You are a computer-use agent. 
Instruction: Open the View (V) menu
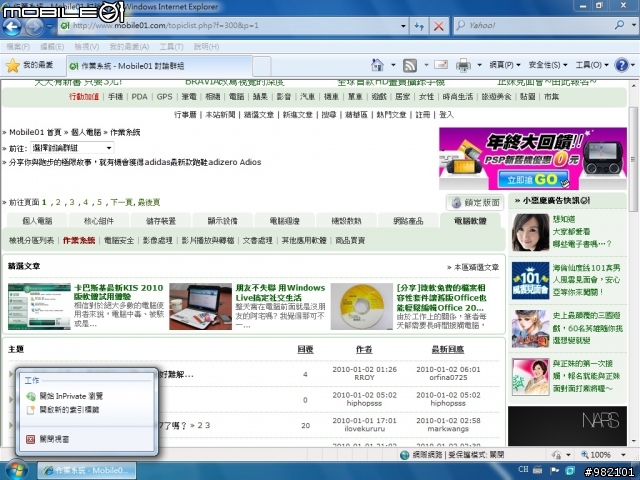point(87,47)
